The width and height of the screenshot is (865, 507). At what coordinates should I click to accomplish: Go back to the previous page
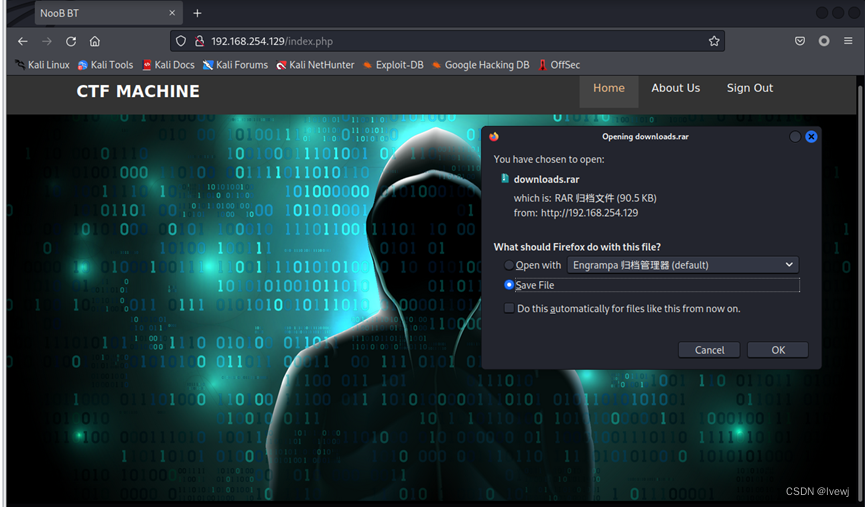(x=23, y=41)
